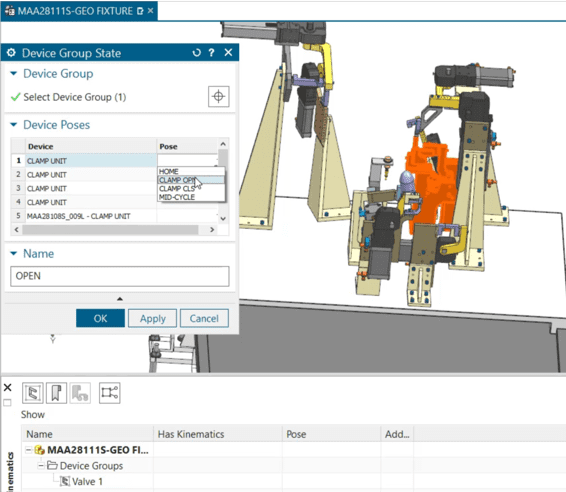Click second bookmark-style show toolbar icon

point(56,393)
